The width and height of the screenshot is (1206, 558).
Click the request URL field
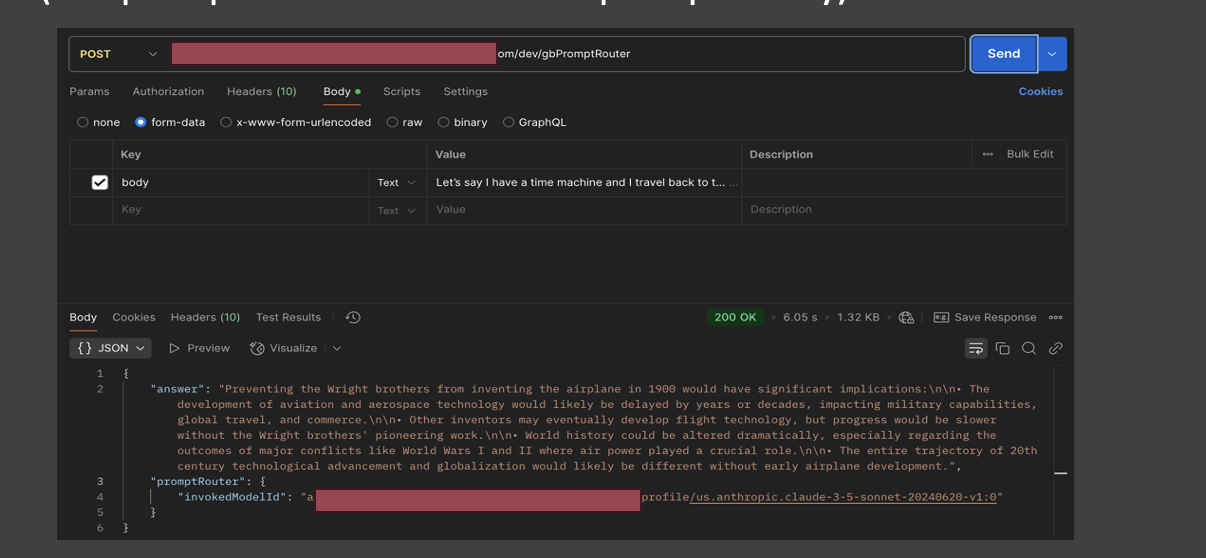(565, 54)
